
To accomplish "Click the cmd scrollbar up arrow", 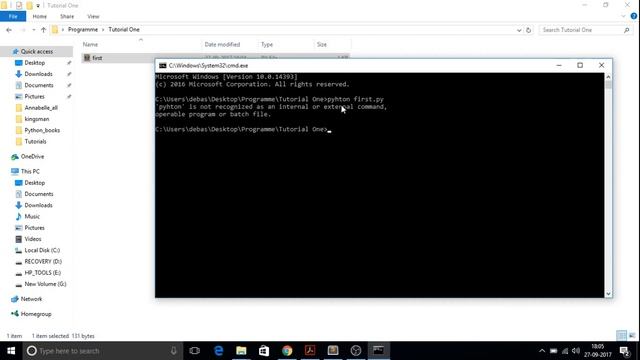I will tap(608, 77).
